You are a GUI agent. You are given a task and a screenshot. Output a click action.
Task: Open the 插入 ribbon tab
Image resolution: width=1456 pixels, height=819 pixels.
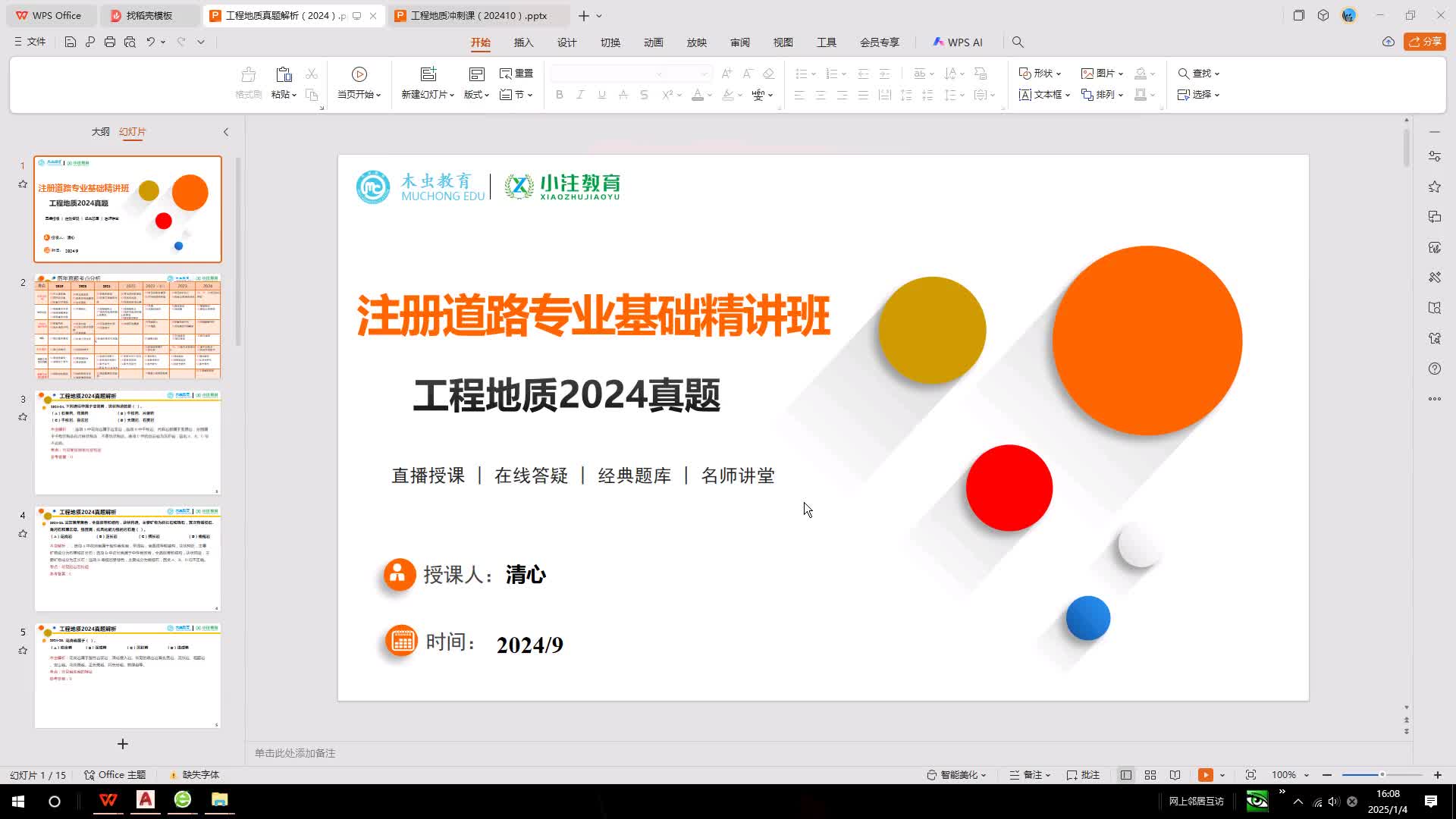(x=523, y=42)
